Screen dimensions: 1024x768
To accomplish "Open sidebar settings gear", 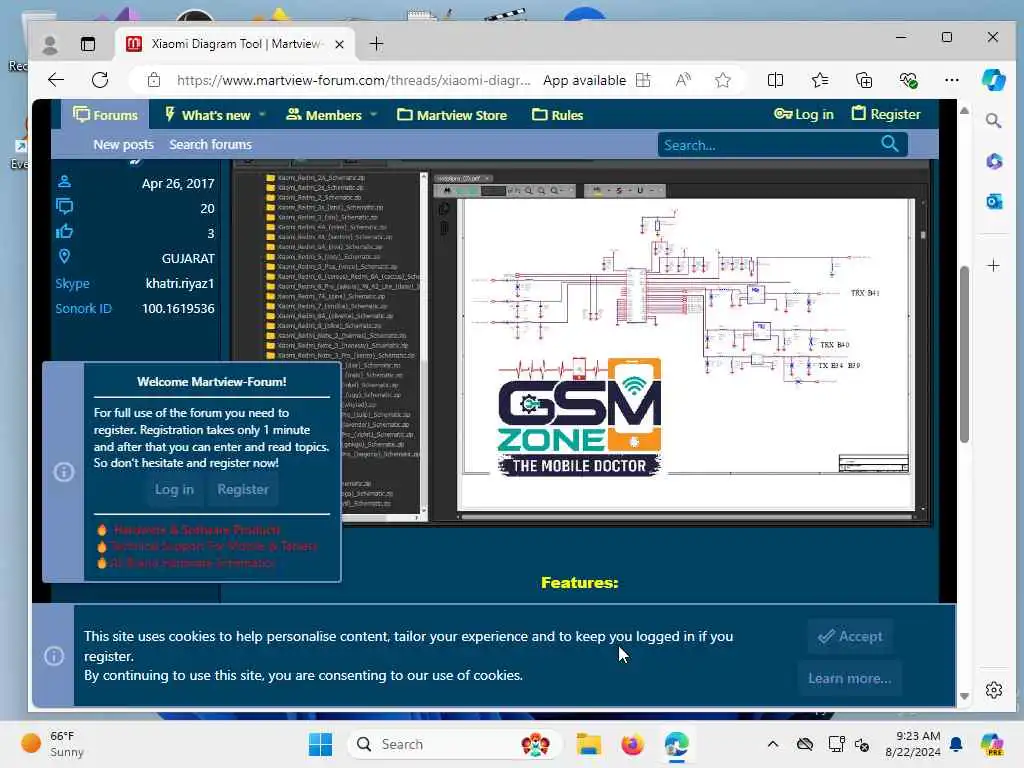I will point(993,690).
